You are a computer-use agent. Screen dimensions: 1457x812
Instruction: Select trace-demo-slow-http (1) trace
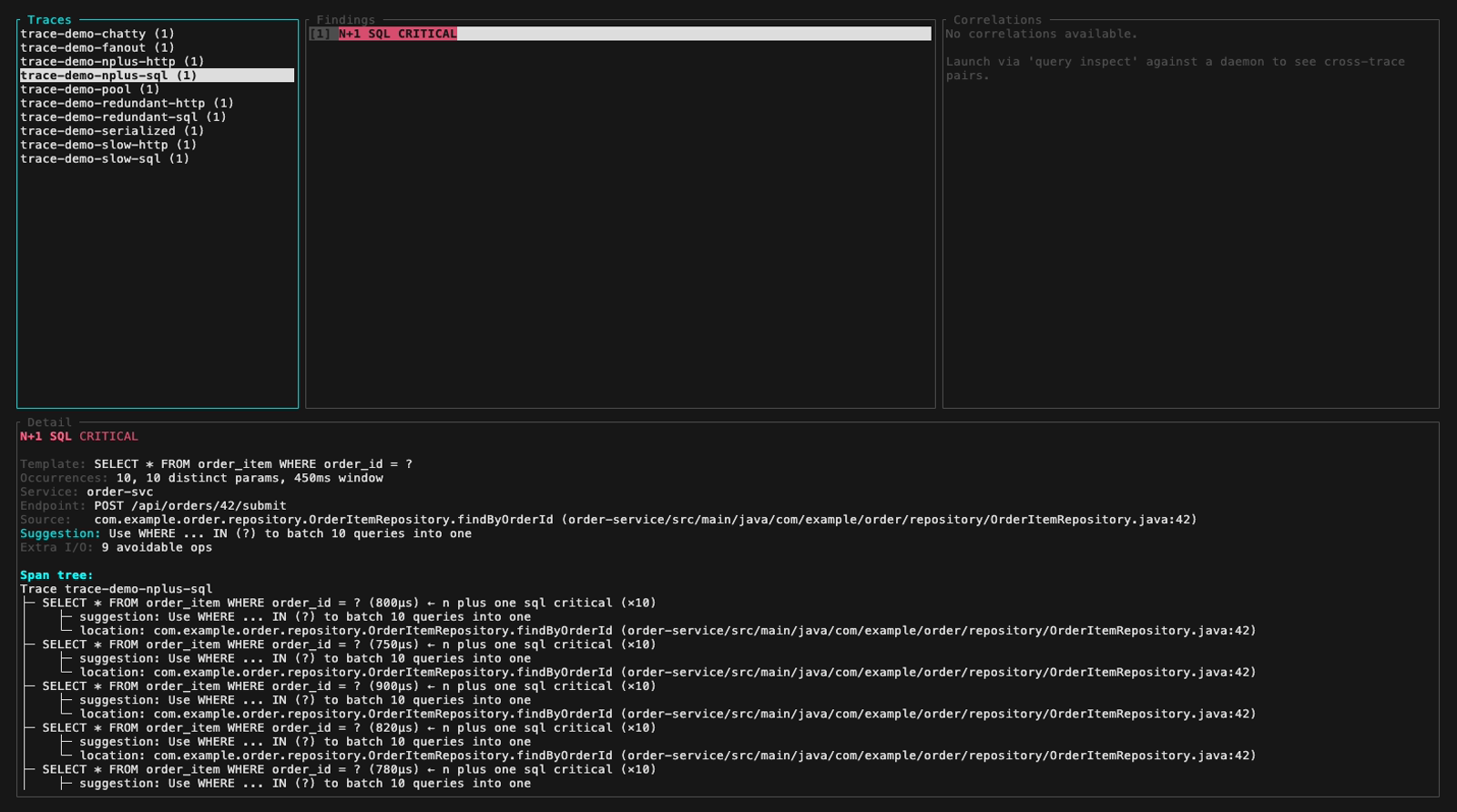tap(108, 145)
